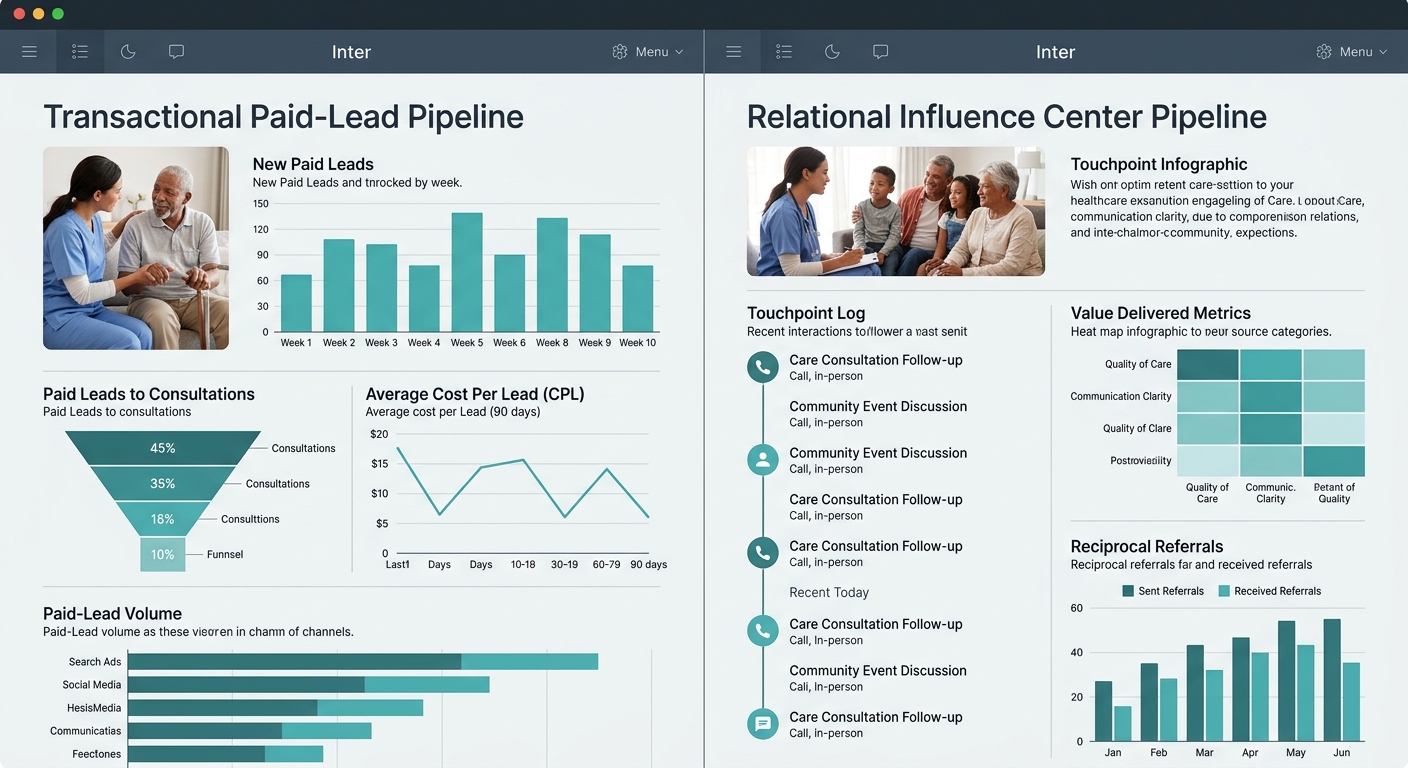Select the Week 8 bar in New Paid Leads

(552, 275)
